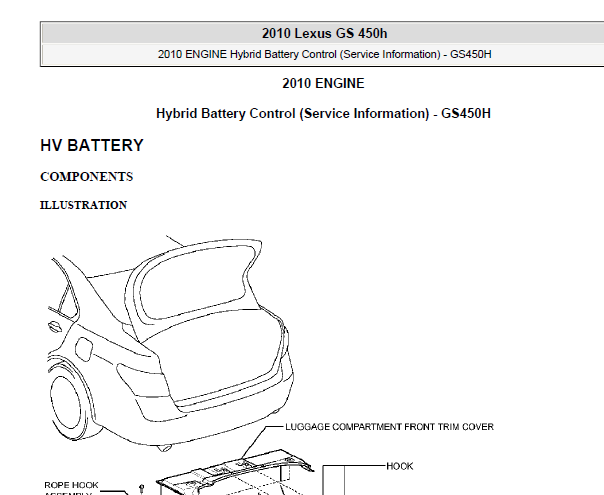Click the trim cover part drawing

[235, 472]
